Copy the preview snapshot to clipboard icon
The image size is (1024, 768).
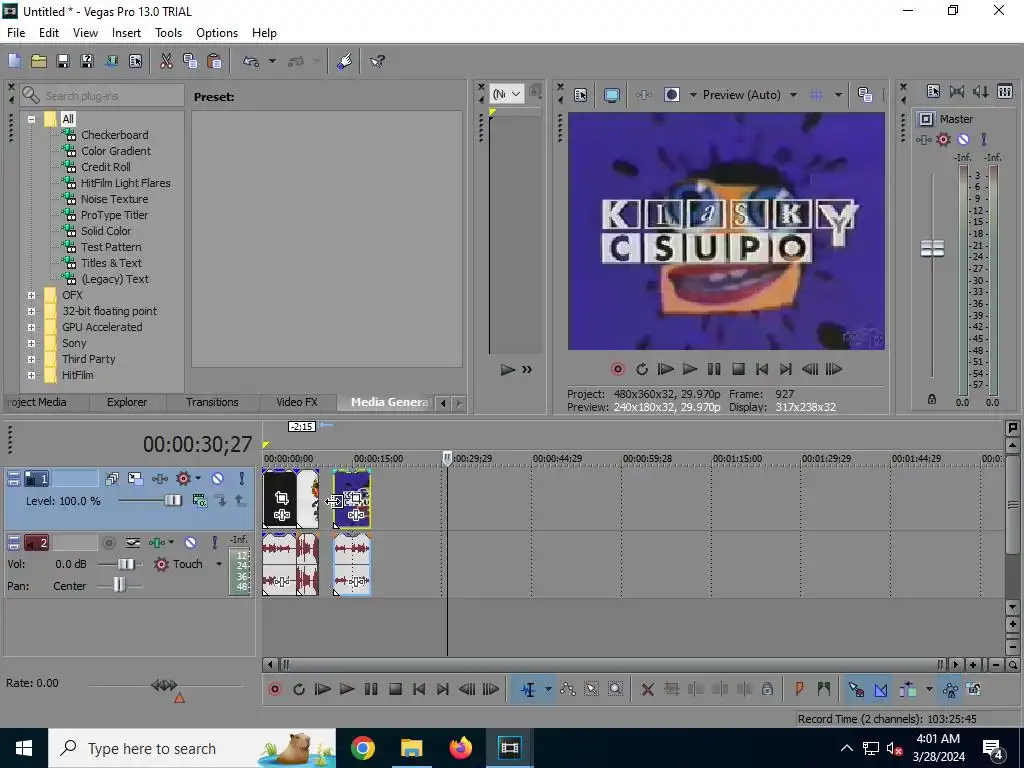coord(865,95)
